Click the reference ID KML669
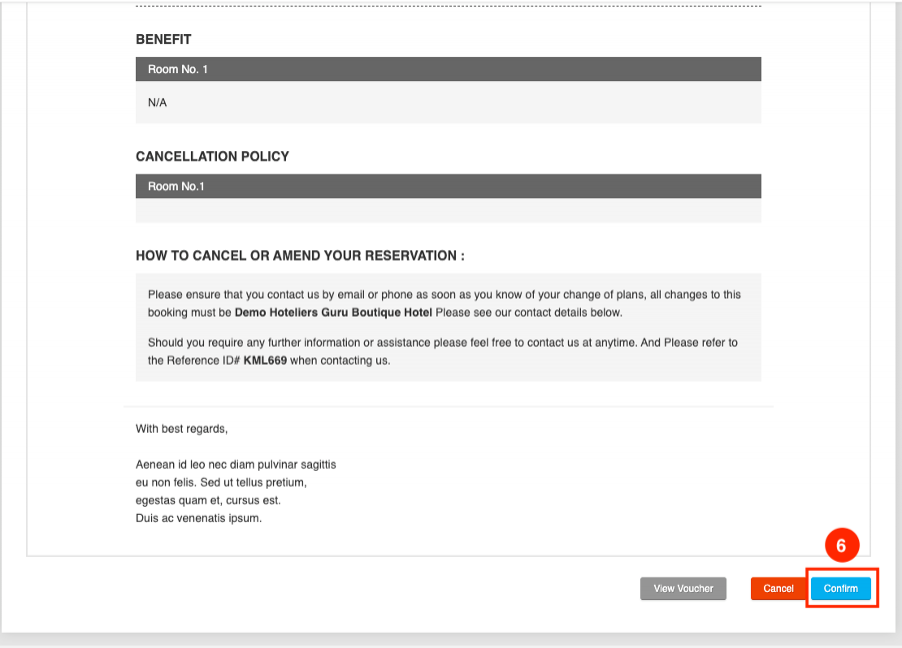Viewport: 902px width, 648px height. (x=265, y=361)
